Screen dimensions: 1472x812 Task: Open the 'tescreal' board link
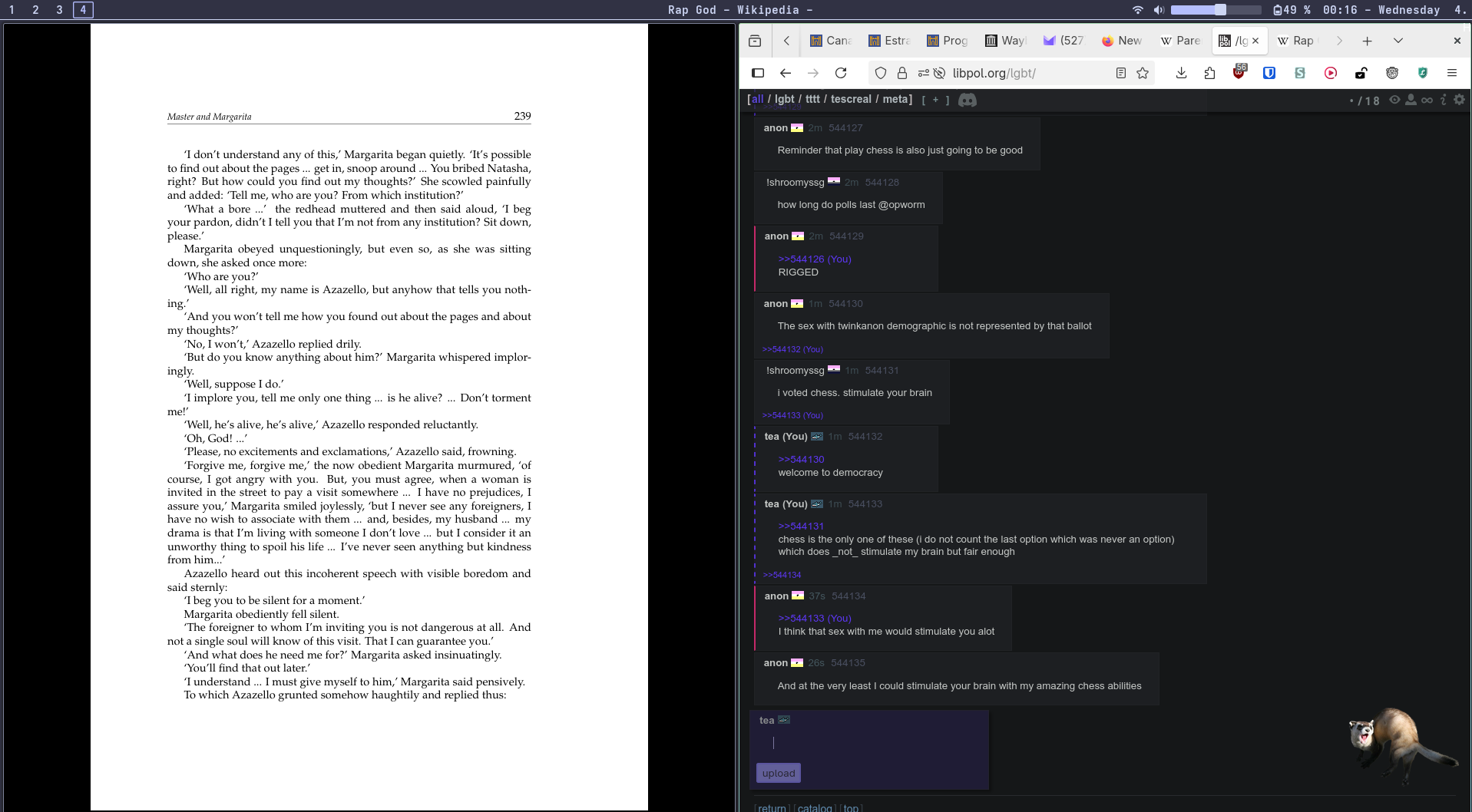pyautogui.click(x=851, y=99)
